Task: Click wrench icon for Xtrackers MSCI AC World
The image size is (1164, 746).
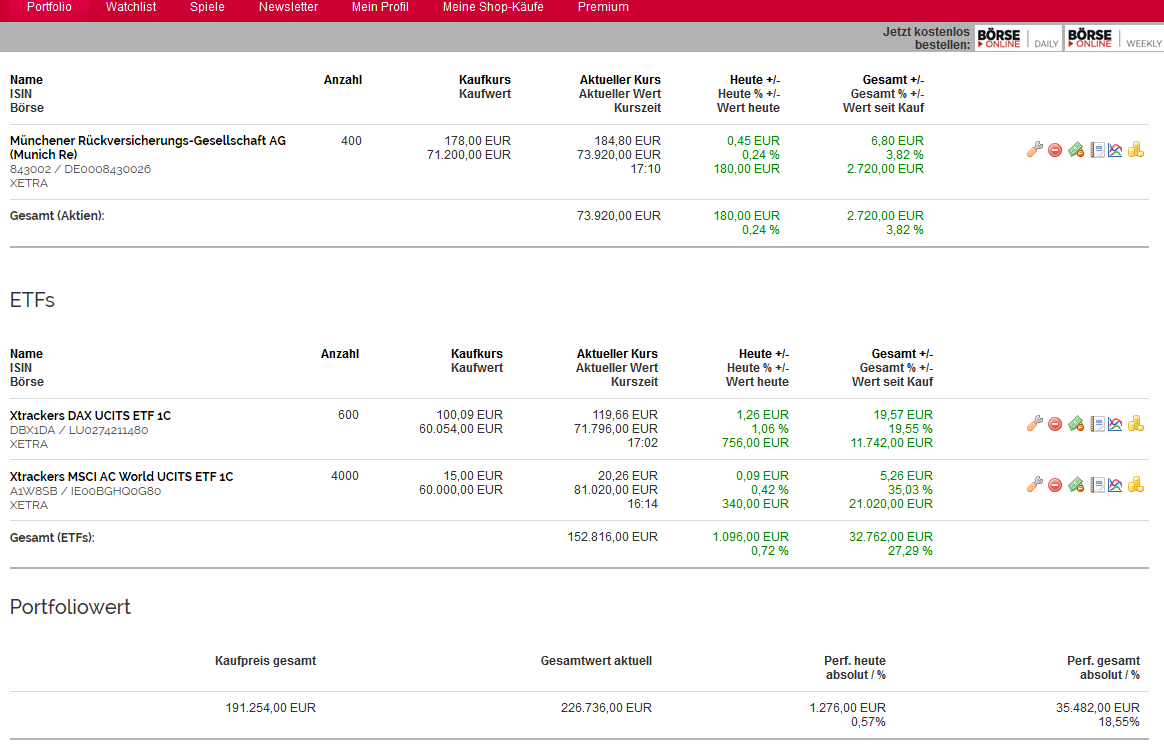Action: point(1034,485)
